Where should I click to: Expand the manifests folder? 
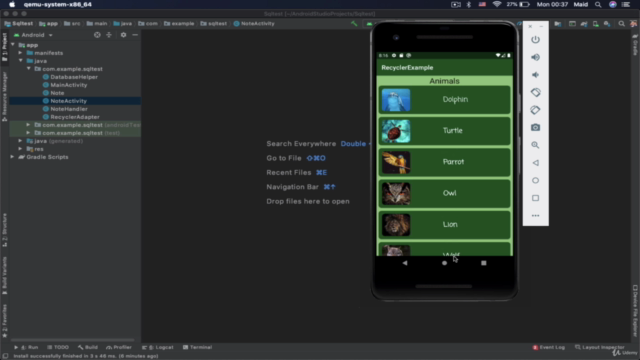point(20,53)
